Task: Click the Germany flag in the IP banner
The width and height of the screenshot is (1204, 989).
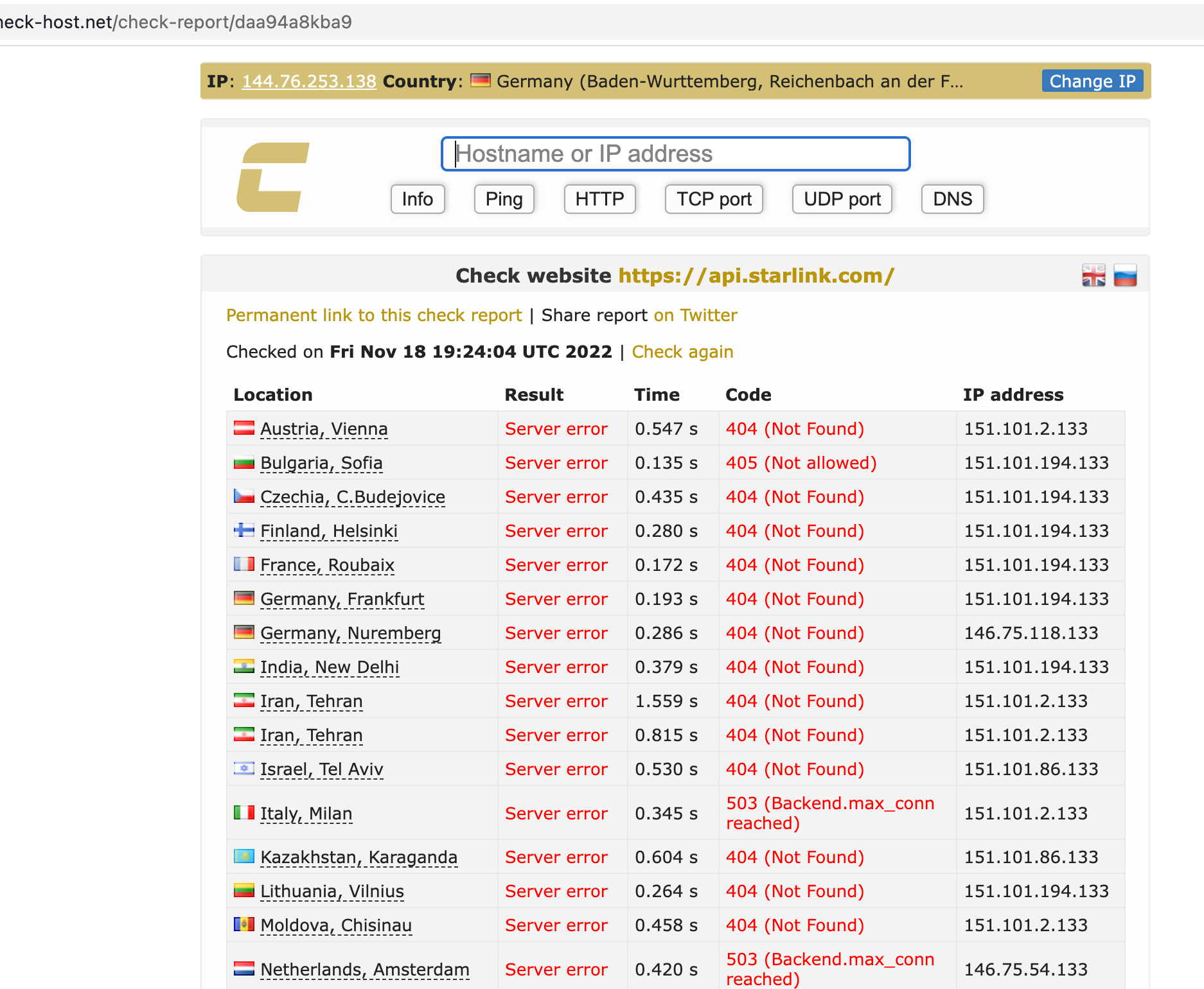Action: (481, 81)
